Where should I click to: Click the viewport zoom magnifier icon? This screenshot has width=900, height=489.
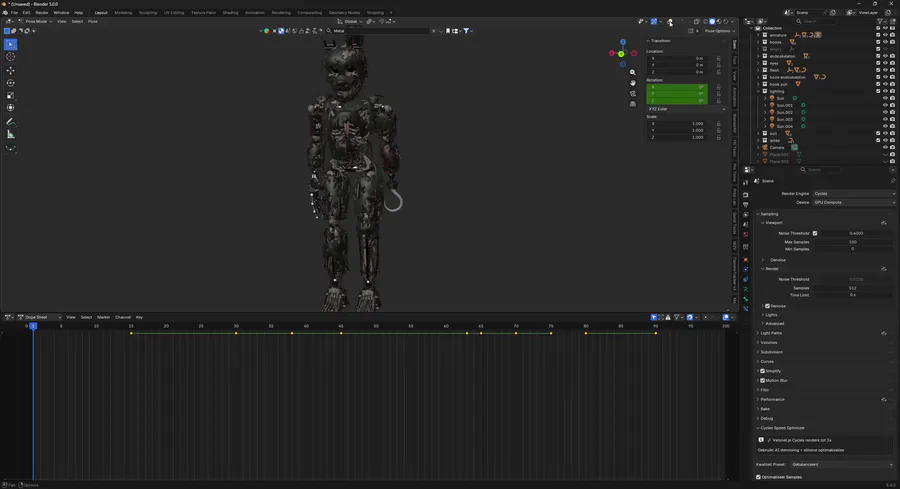(x=633, y=72)
